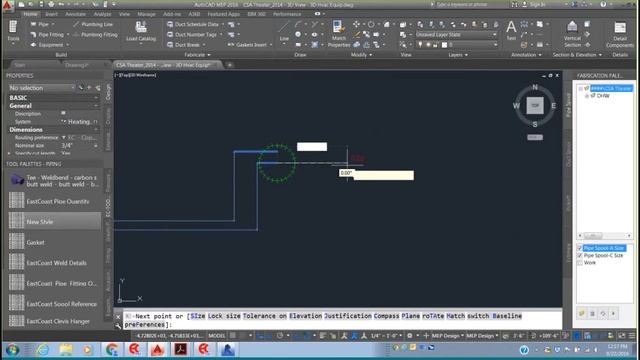
Task: Select the EastCoast Clevis Hanger palette tool
Action: point(54,321)
